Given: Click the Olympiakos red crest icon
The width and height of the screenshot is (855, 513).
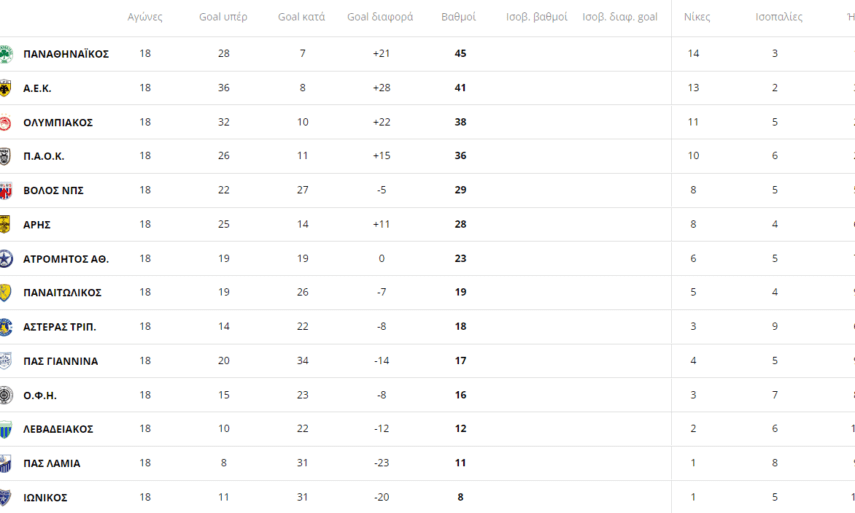Looking at the screenshot, I should click(6, 122).
